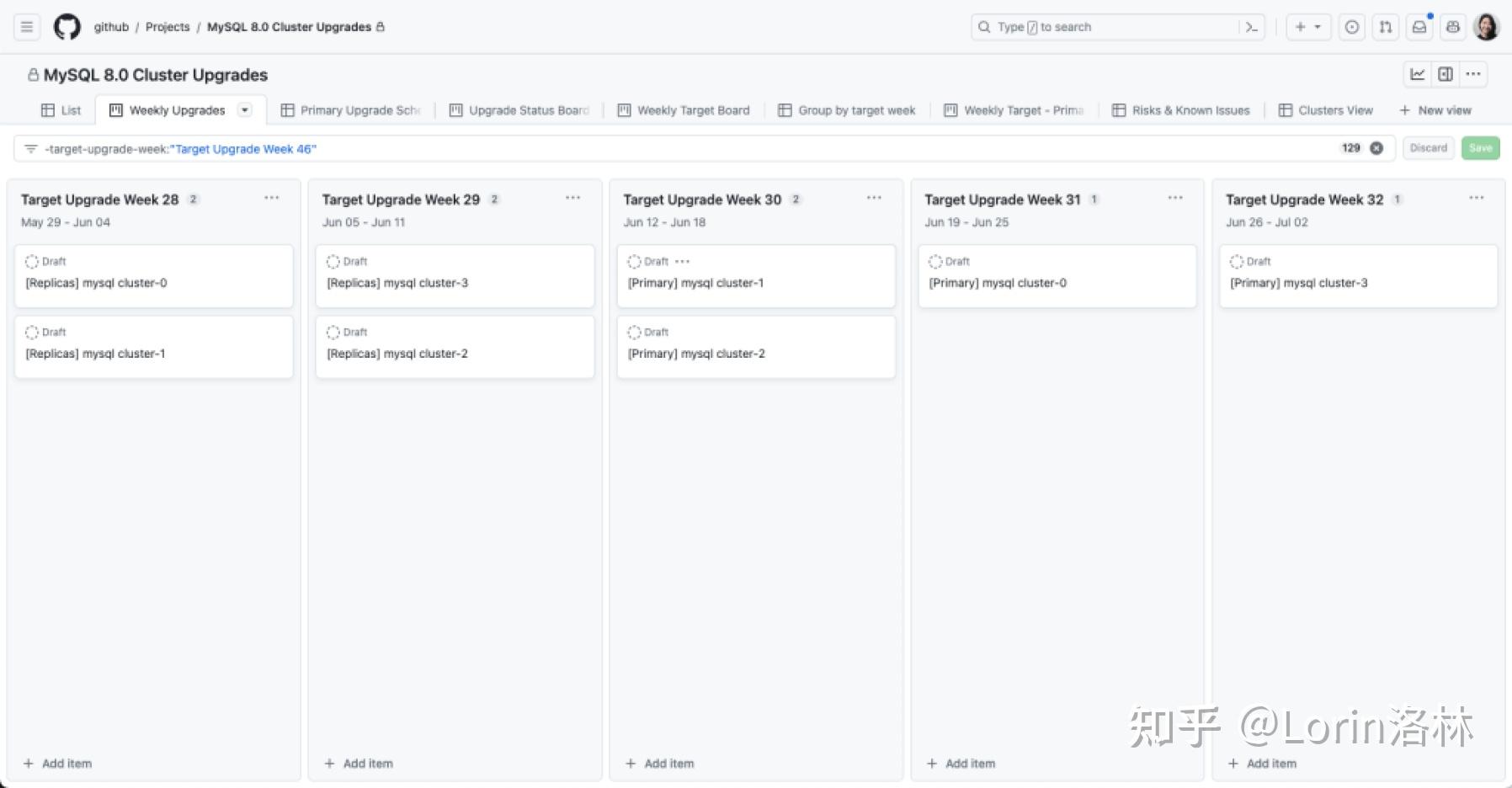Add item to Week 29 column
Image resolution: width=1512 pixels, height=788 pixels.
click(x=359, y=764)
